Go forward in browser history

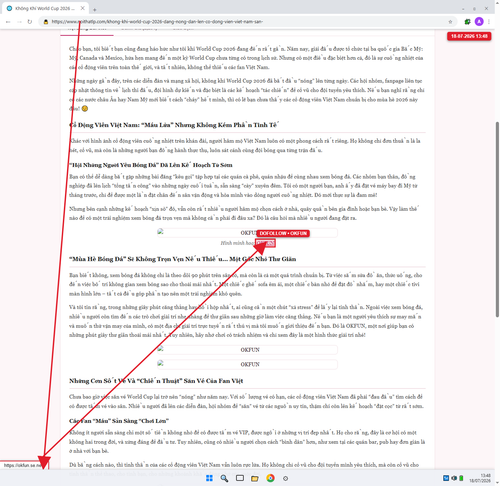(19, 22)
